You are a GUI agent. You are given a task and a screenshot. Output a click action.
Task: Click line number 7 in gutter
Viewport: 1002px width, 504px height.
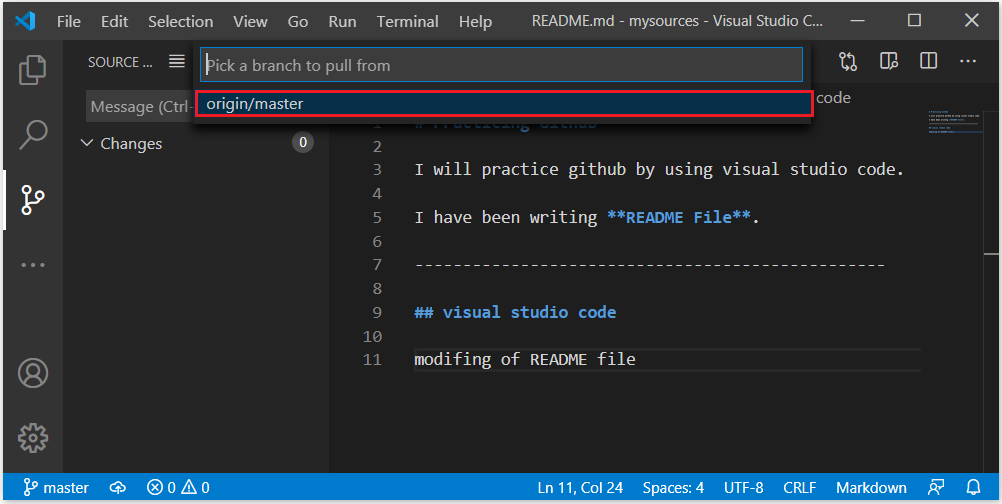(375, 264)
